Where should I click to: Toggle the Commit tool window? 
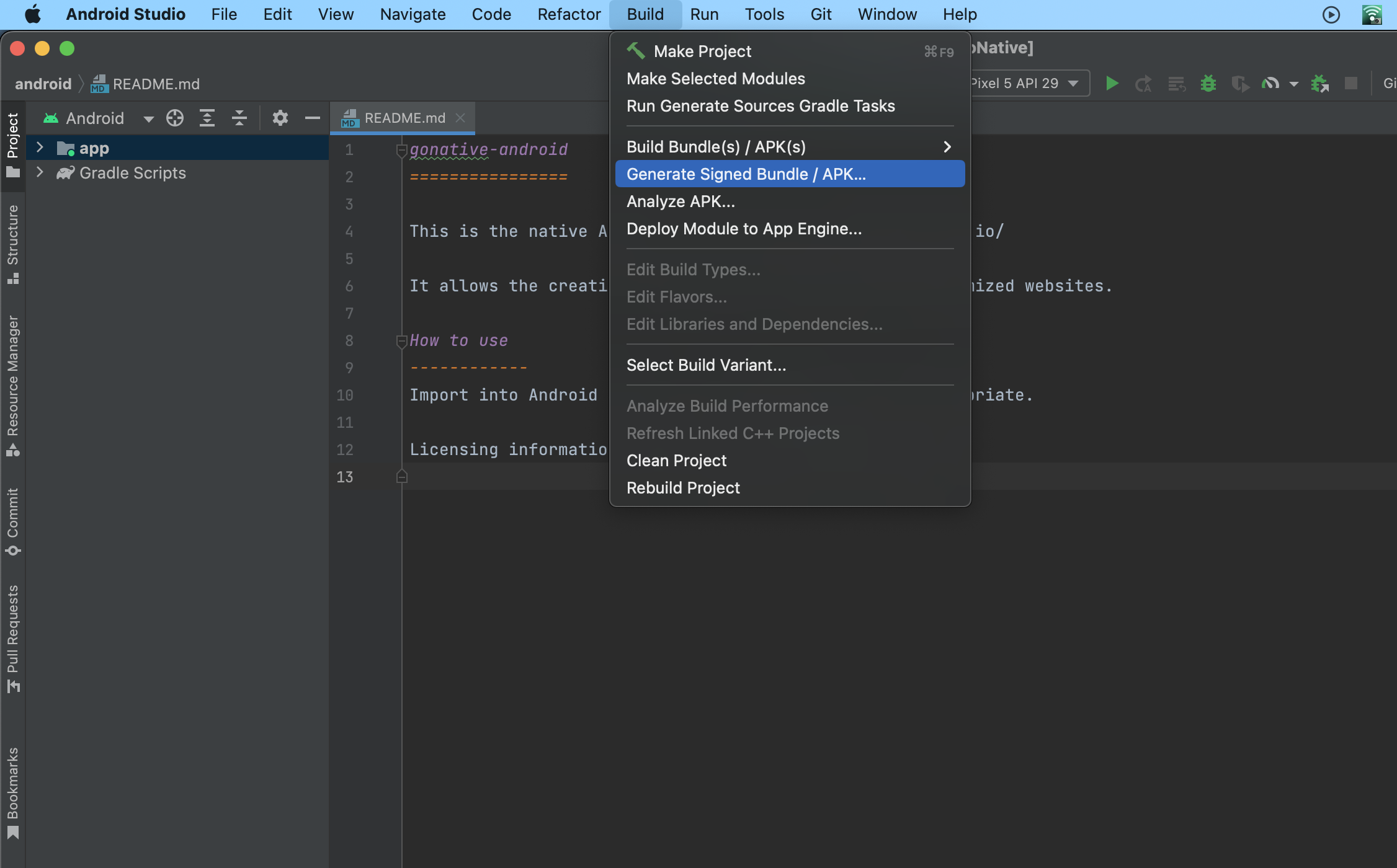click(12, 521)
